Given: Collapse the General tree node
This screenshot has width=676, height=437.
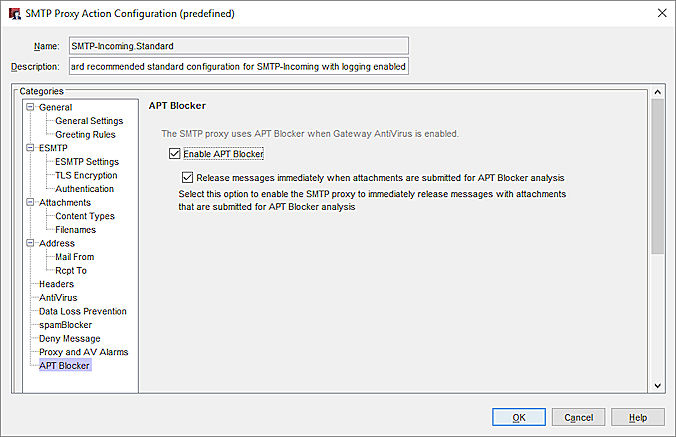Looking at the screenshot, I should (x=30, y=107).
